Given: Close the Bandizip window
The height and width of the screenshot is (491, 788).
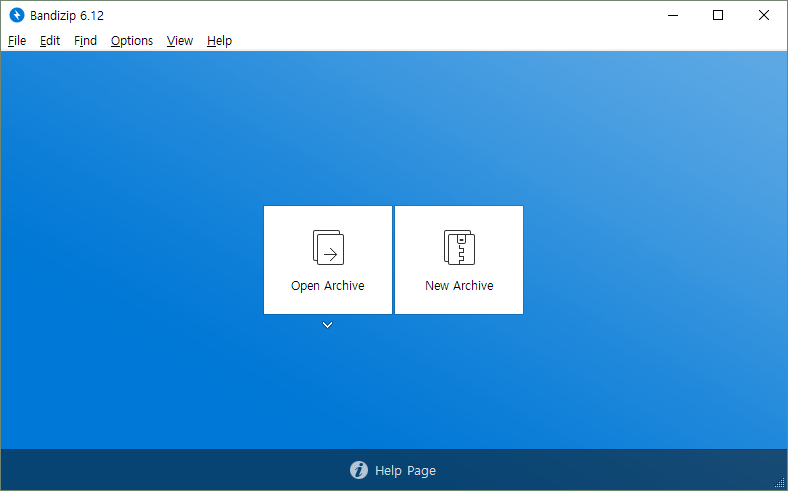Looking at the screenshot, I should [763, 15].
